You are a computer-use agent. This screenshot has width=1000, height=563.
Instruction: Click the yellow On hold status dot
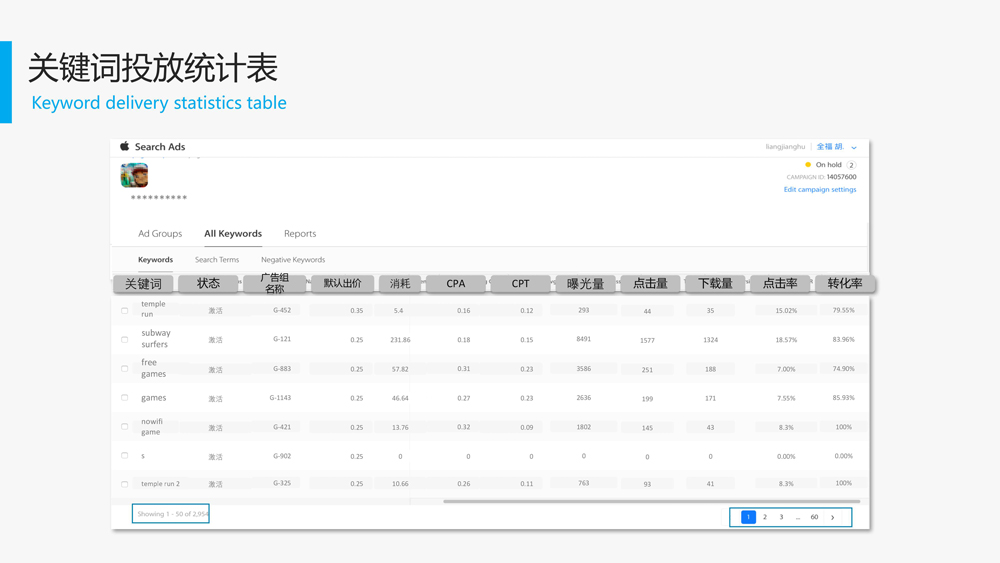pos(808,165)
